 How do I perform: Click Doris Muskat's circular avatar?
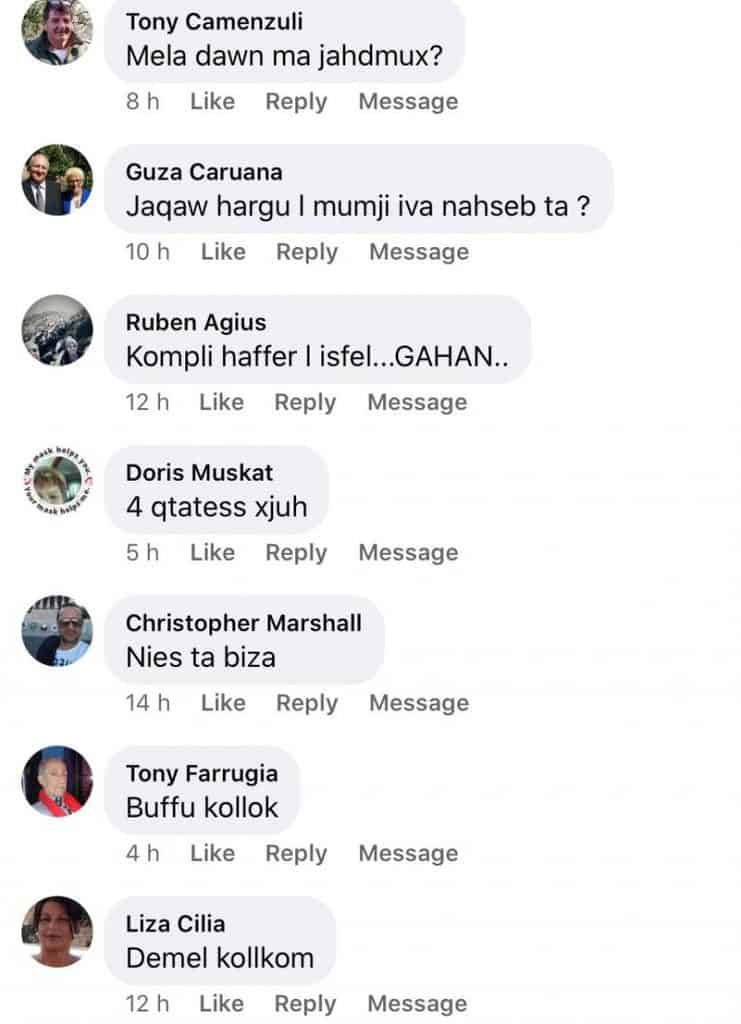pos(57,481)
